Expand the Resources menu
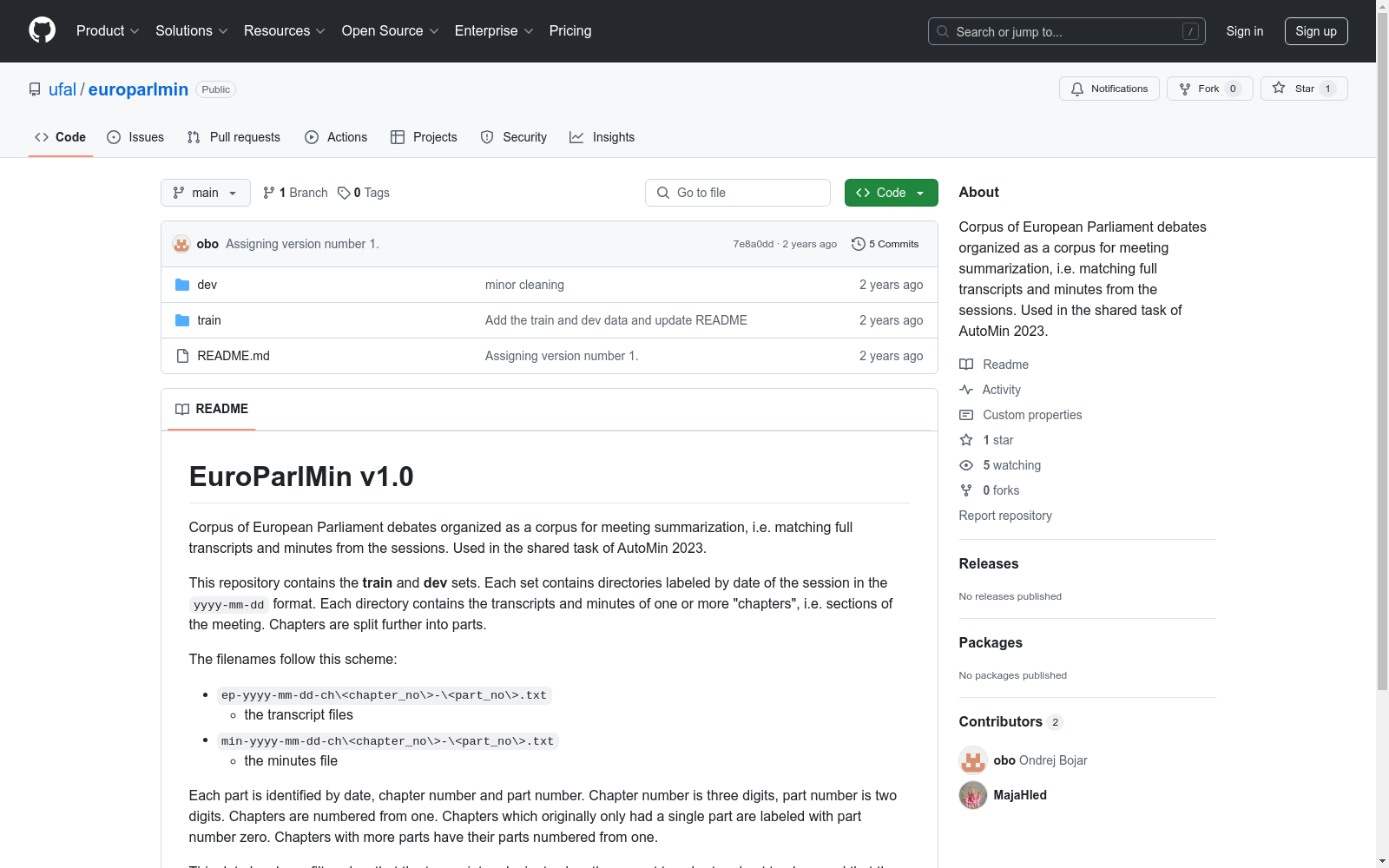 pyautogui.click(x=285, y=30)
